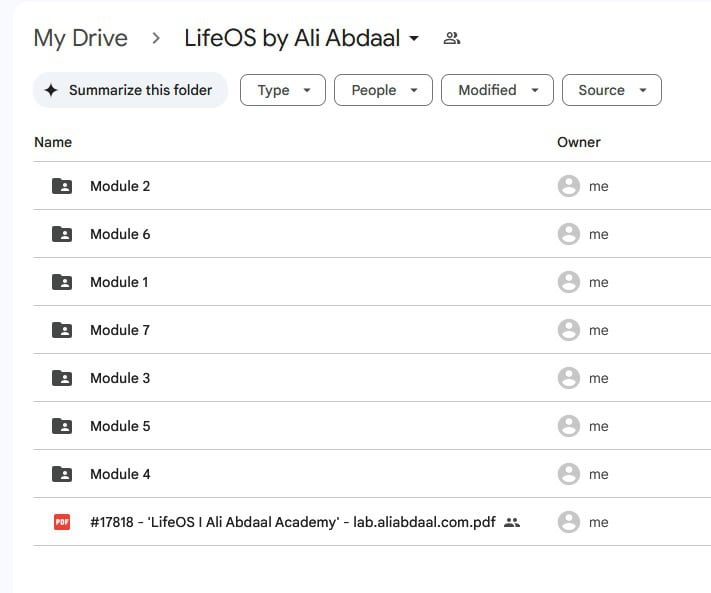The height and width of the screenshot is (593, 711).
Task: Open the LifeOS Ali Abdaal Academy PDF file
Action: (292, 522)
